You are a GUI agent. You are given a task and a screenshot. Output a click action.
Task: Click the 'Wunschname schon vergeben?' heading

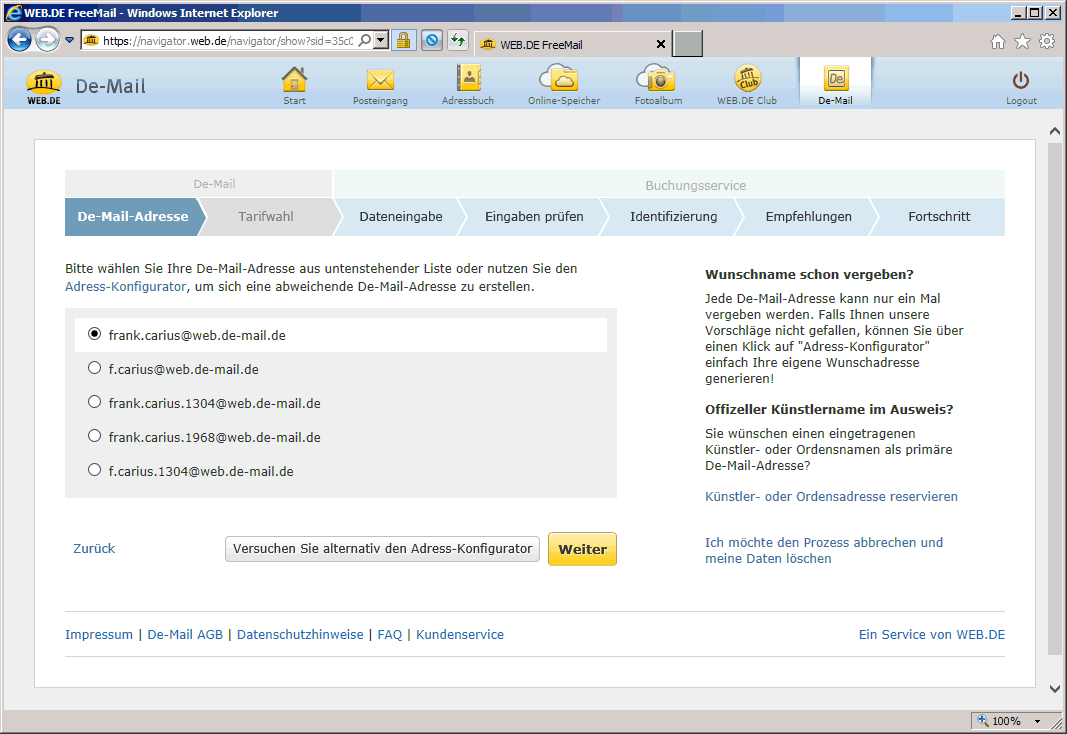tap(809, 275)
